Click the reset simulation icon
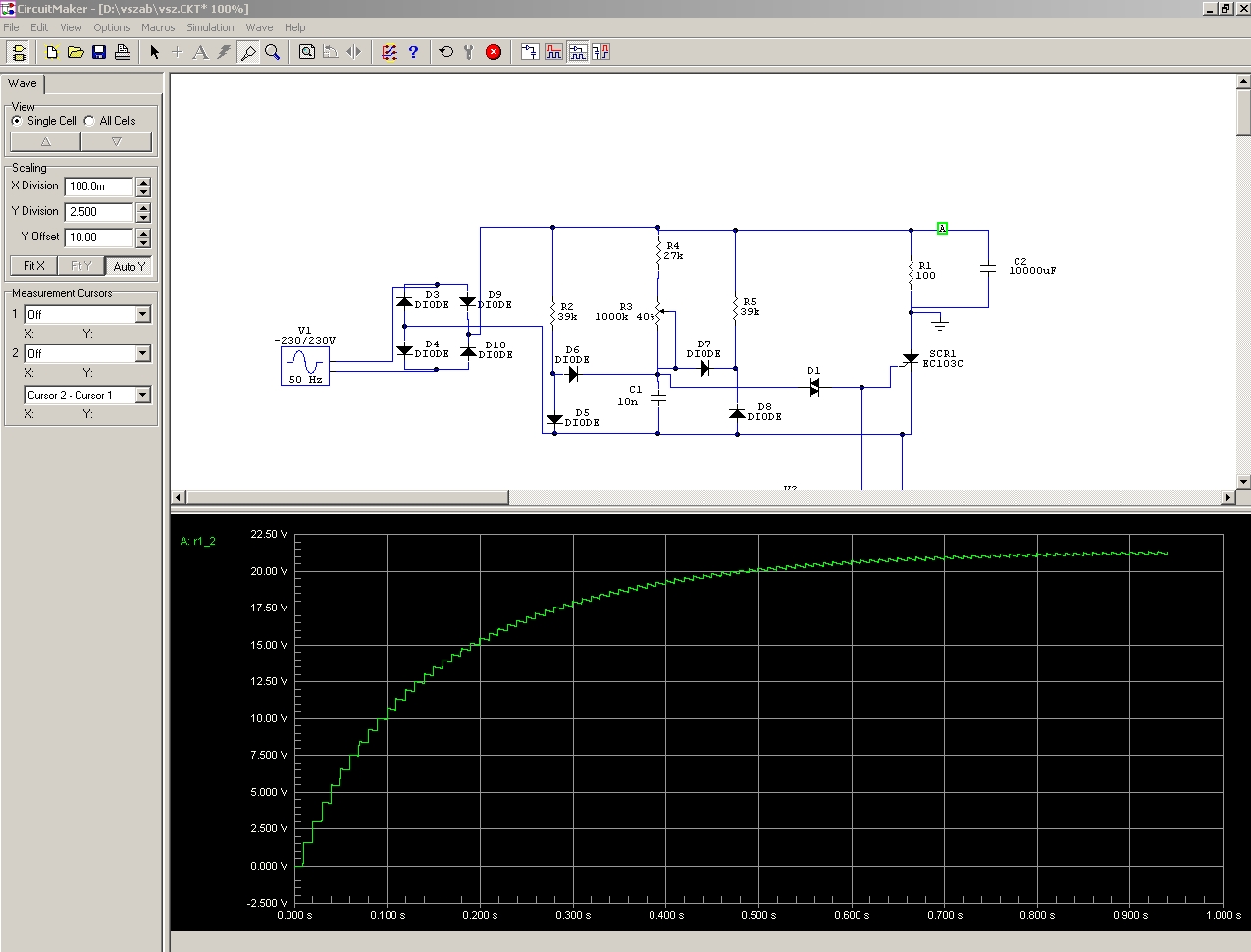This screenshot has width=1251, height=952. (446, 52)
